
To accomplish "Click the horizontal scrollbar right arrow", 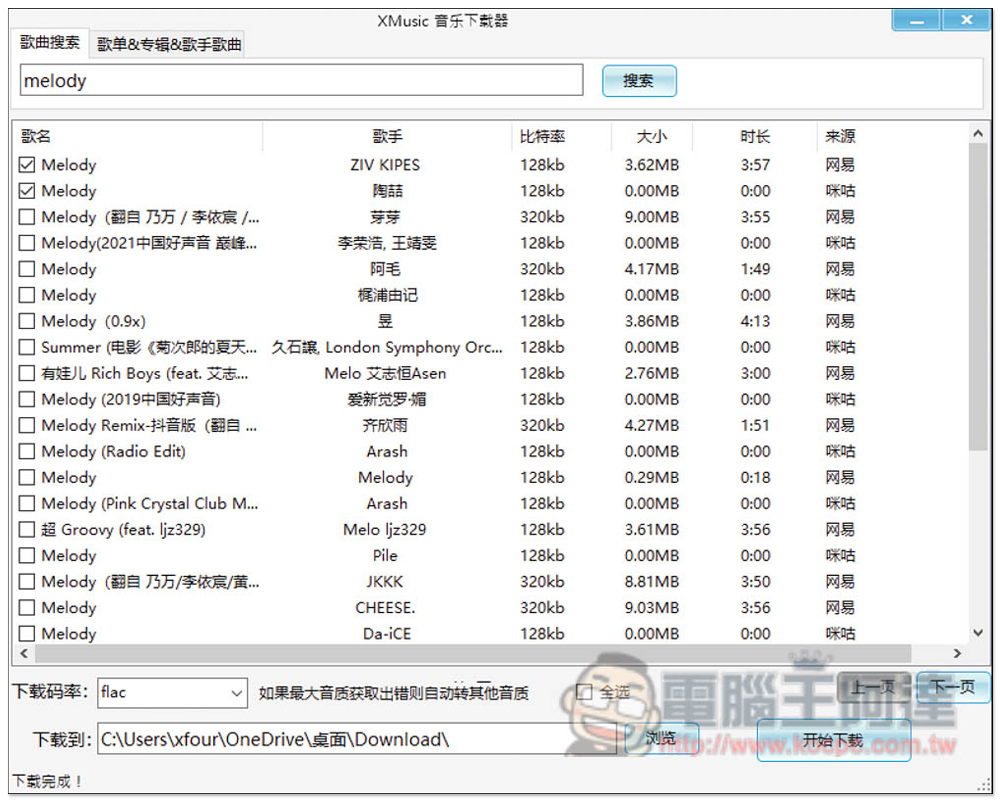I will pyautogui.click(x=957, y=654).
